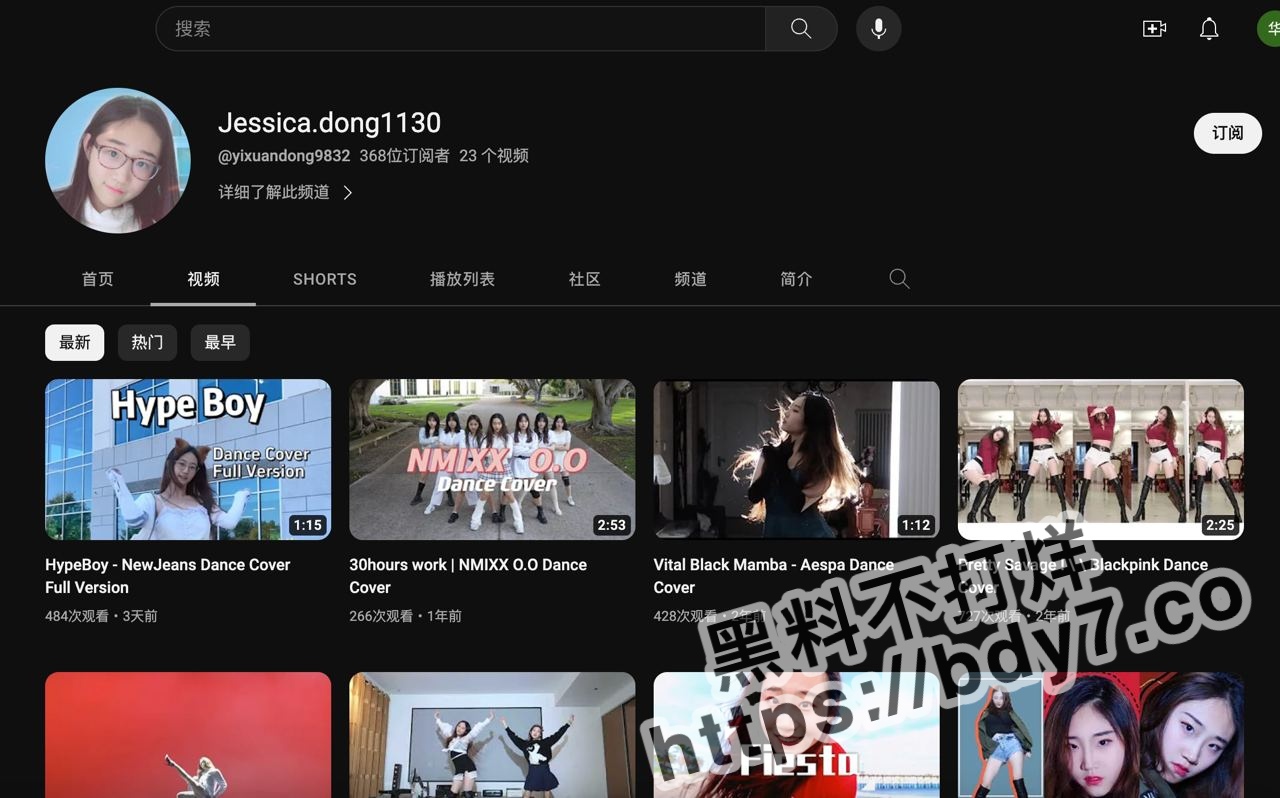
Task: Search within the channel using magnifier icon
Action: click(x=899, y=279)
